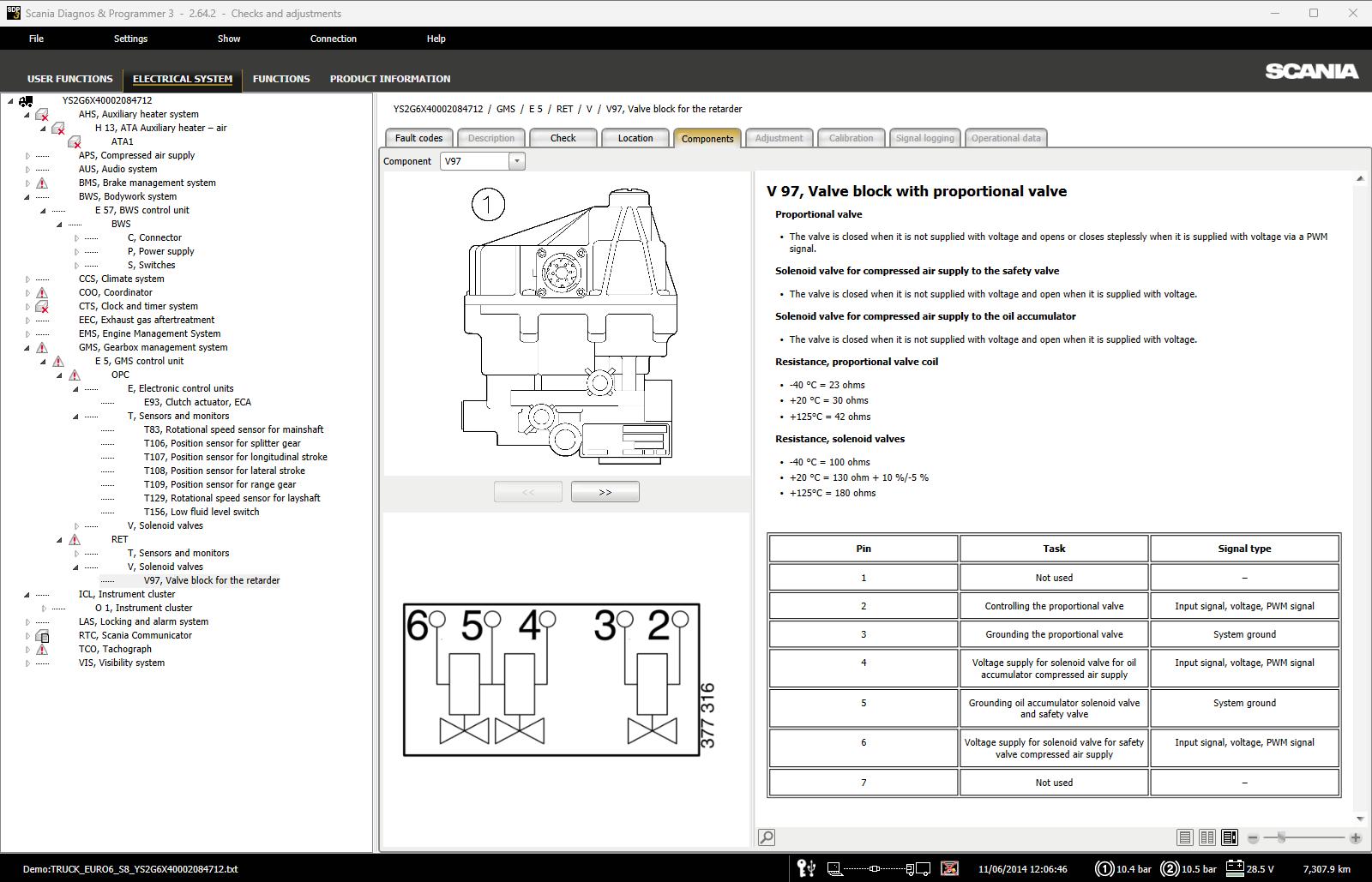Click the key and USB status icon

(806, 868)
